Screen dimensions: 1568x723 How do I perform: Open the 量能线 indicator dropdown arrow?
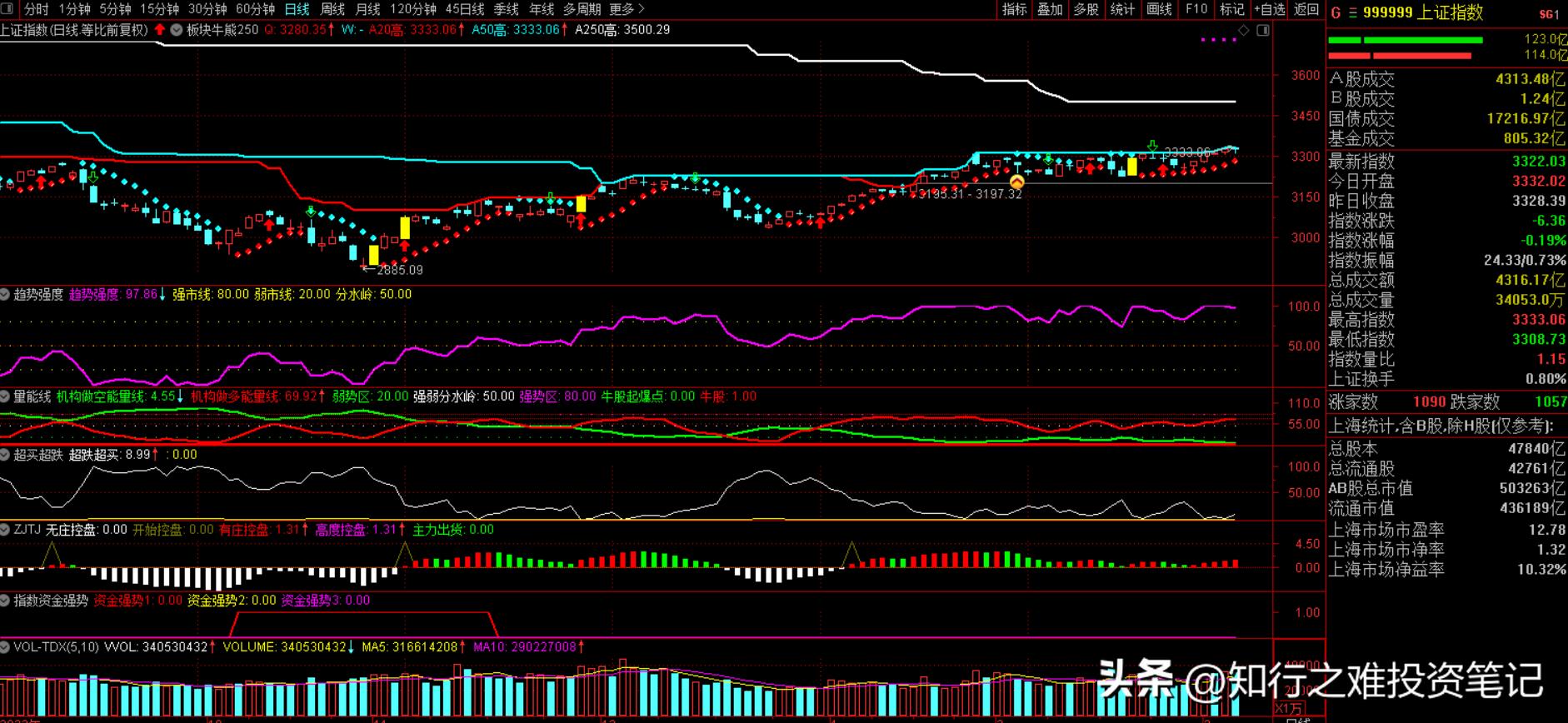(5, 397)
